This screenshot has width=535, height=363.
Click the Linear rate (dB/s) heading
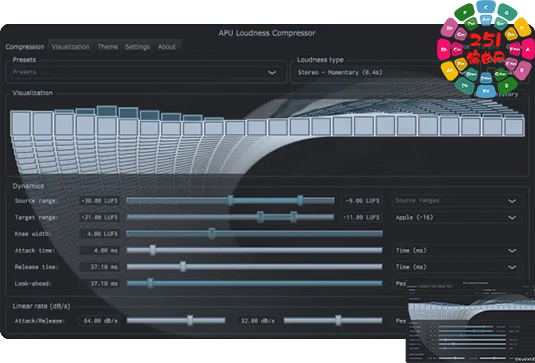[41, 306]
